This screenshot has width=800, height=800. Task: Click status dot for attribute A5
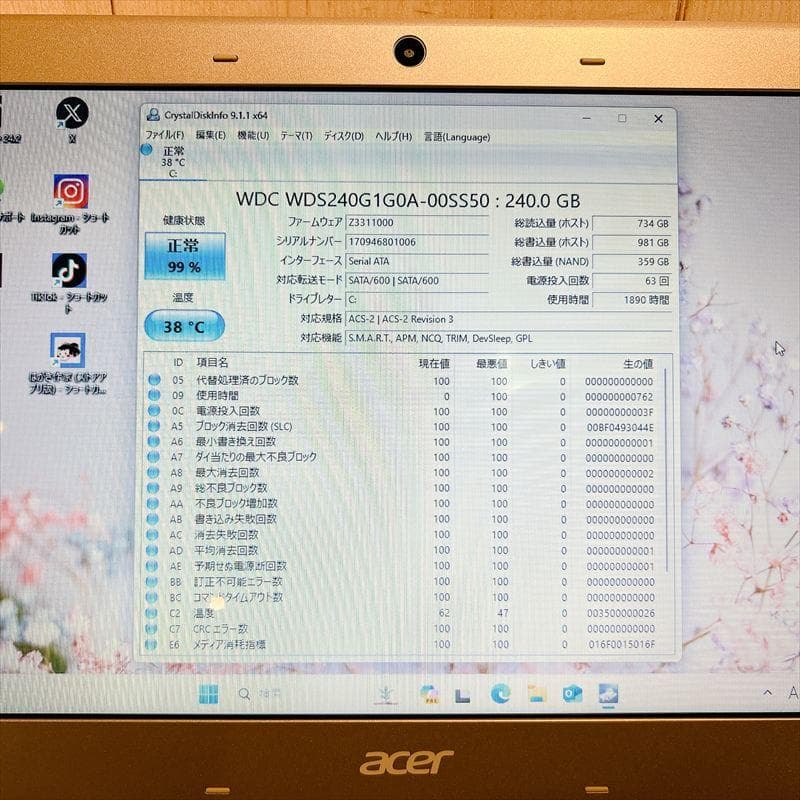[154, 426]
